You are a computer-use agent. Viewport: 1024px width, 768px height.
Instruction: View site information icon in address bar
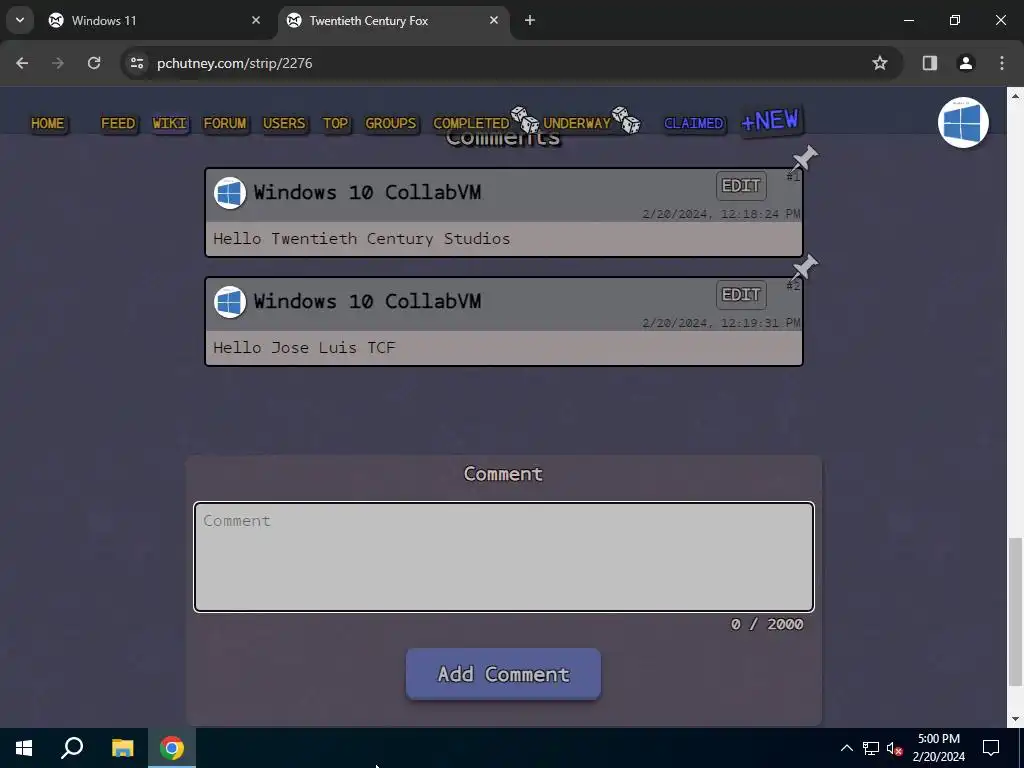[136, 63]
